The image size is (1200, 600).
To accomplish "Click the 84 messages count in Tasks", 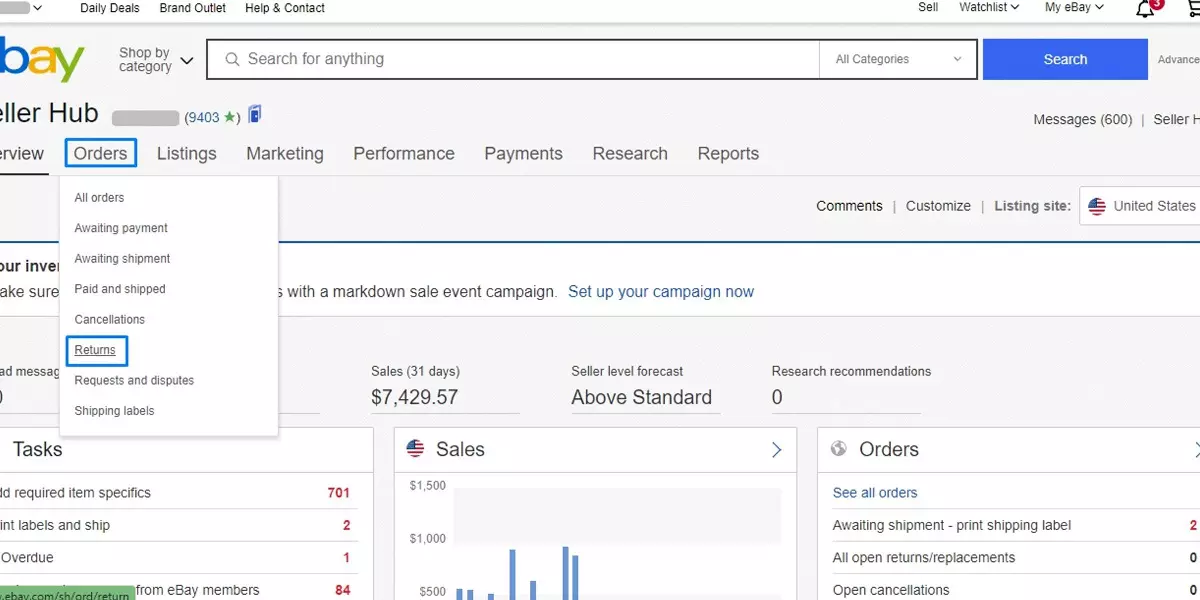I will coord(343,590).
